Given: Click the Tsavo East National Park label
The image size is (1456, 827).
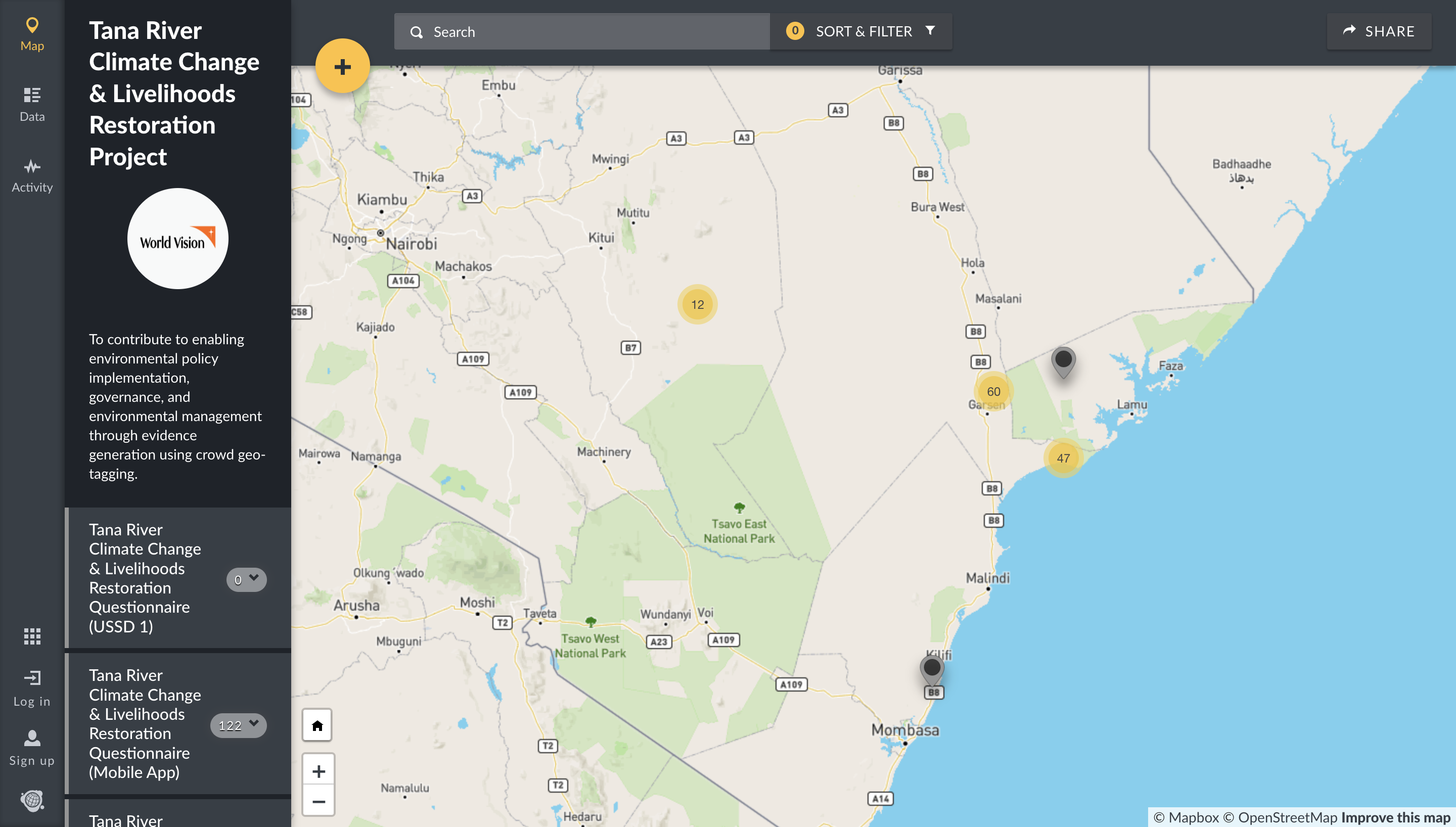Looking at the screenshot, I should tap(739, 531).
